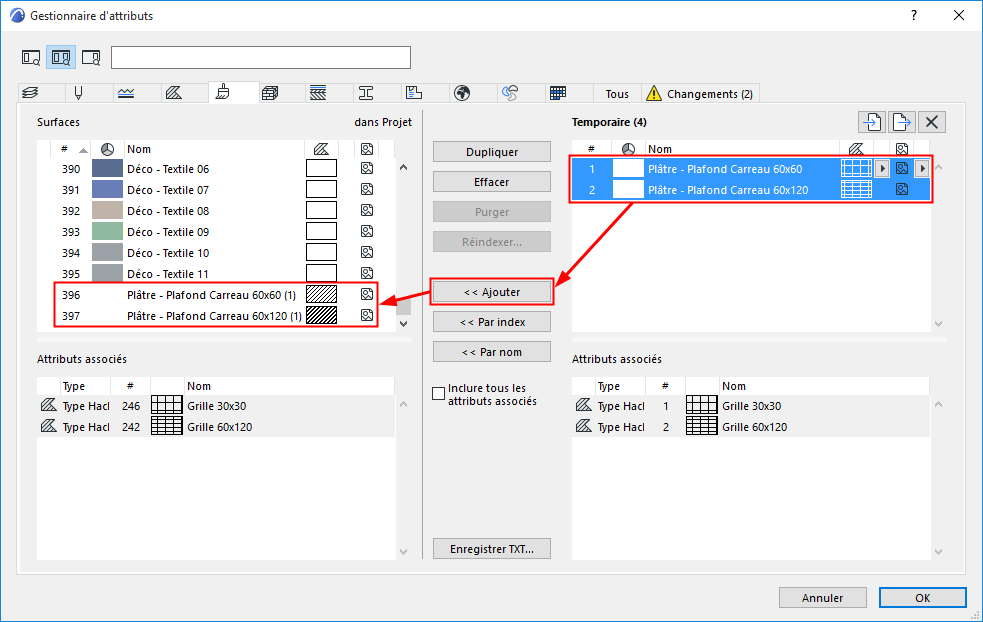Screen dimensions: 983x622
Task: Open the Building Materials tab
Action: pos(270,93)
